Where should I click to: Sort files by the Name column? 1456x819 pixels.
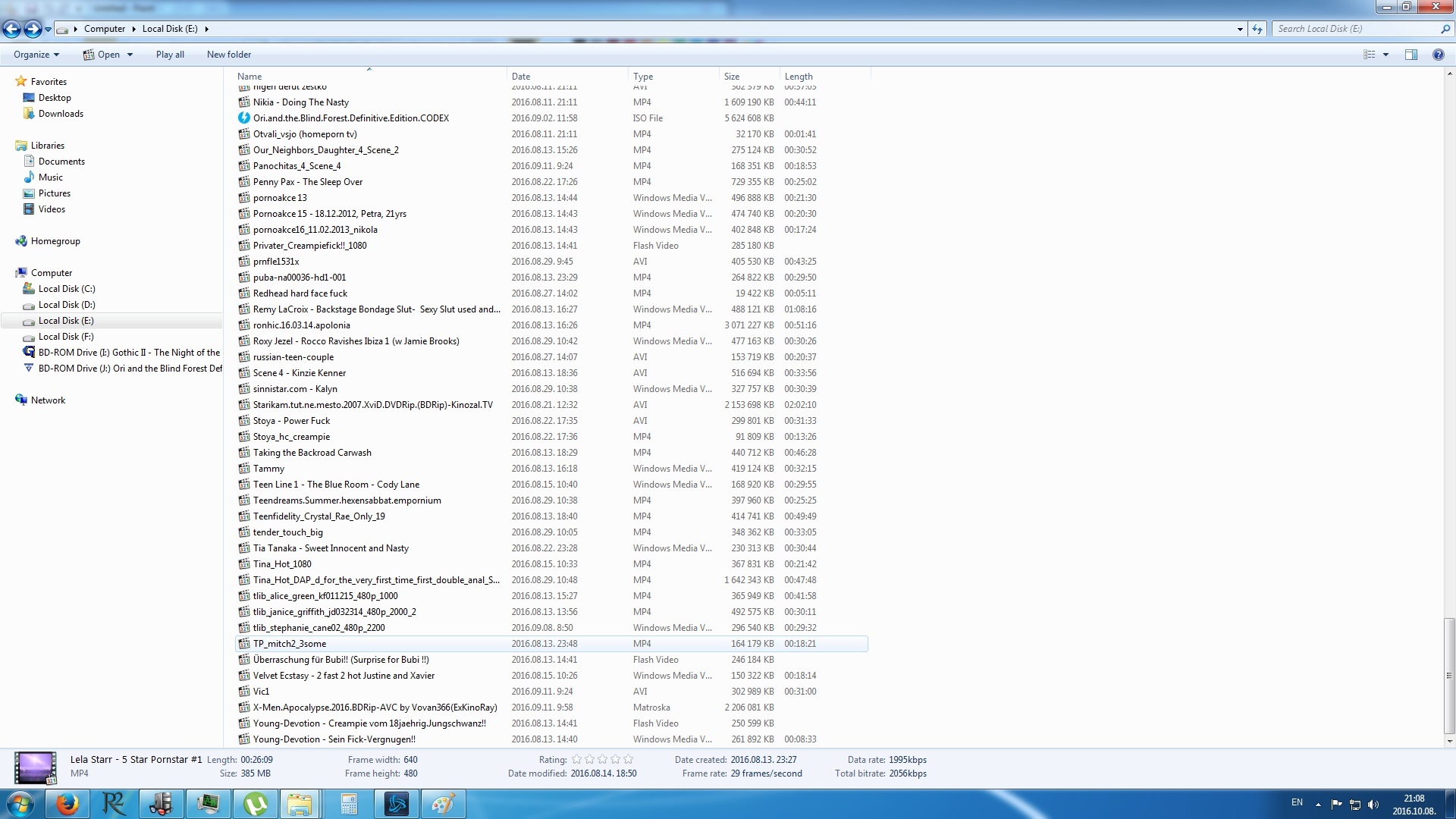(x=370, y=77)
